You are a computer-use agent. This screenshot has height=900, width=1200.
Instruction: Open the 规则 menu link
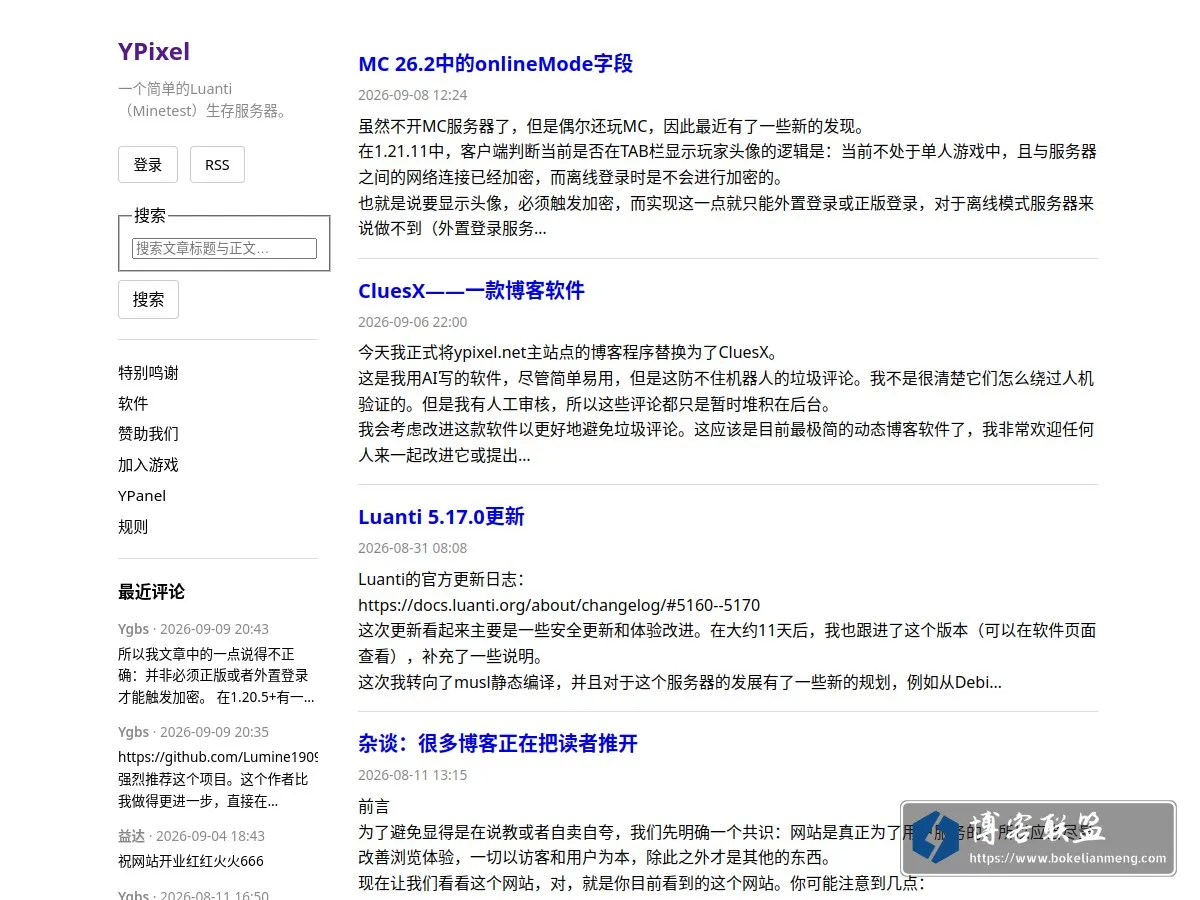pos(133,527)
